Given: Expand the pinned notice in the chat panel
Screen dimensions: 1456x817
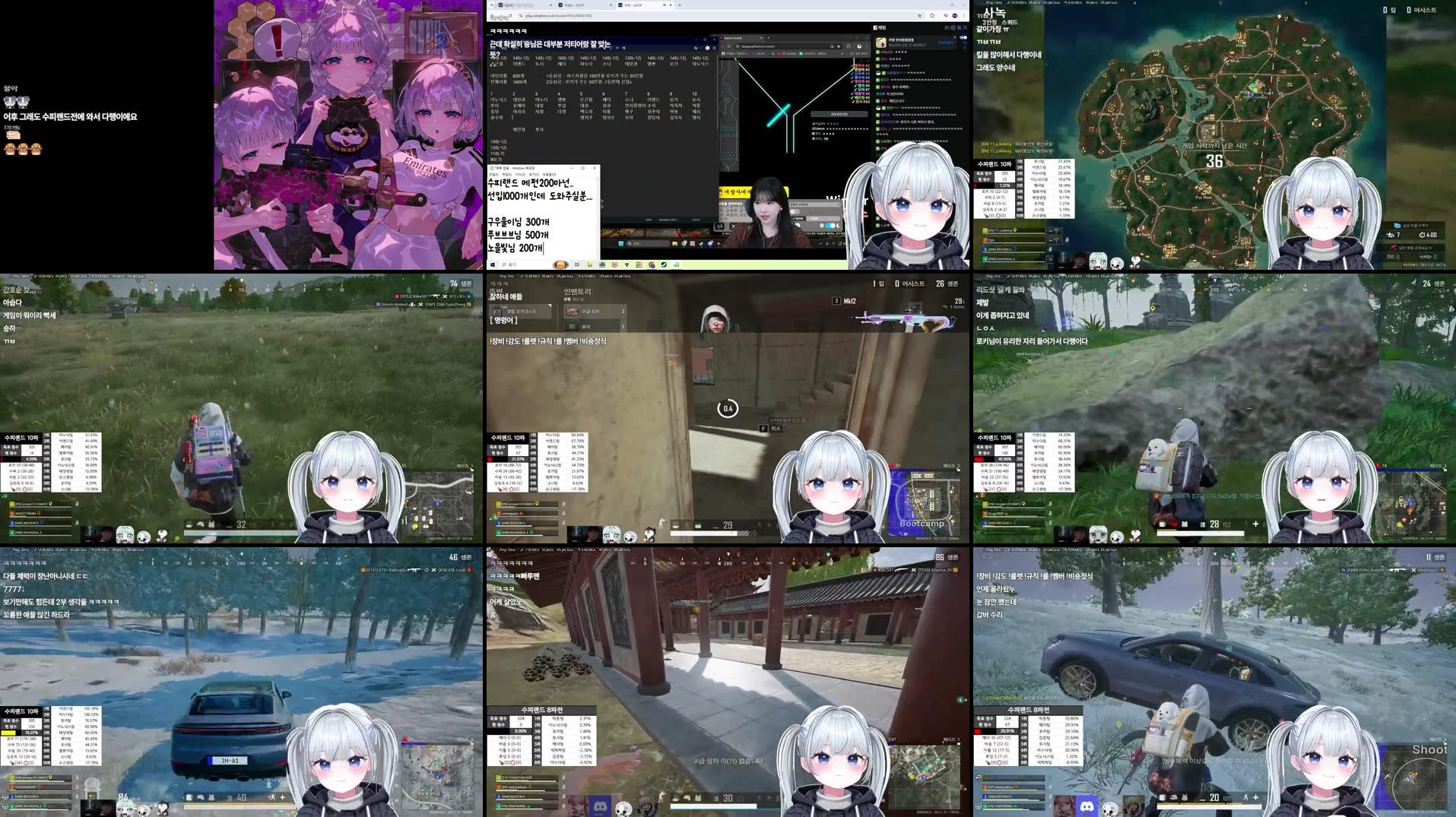Looking at the screenshot, I should [x=954, y=37].
